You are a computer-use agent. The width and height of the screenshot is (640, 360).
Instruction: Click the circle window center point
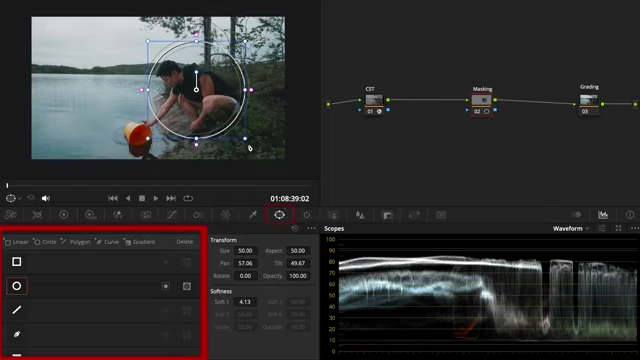coord(196,90)
